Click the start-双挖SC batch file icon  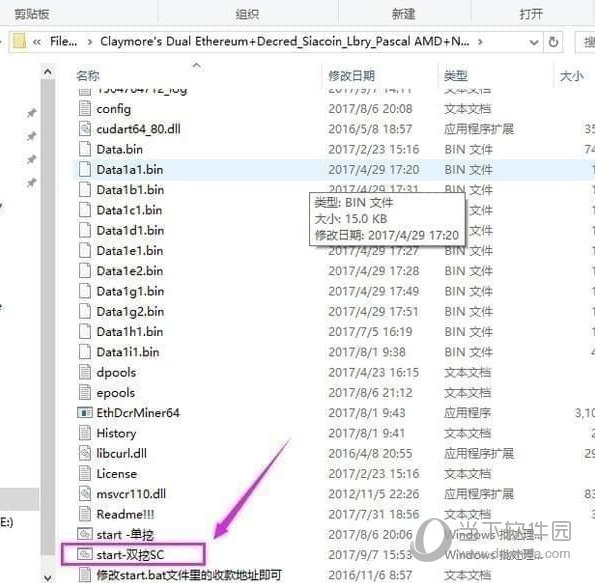pos(85,555)
